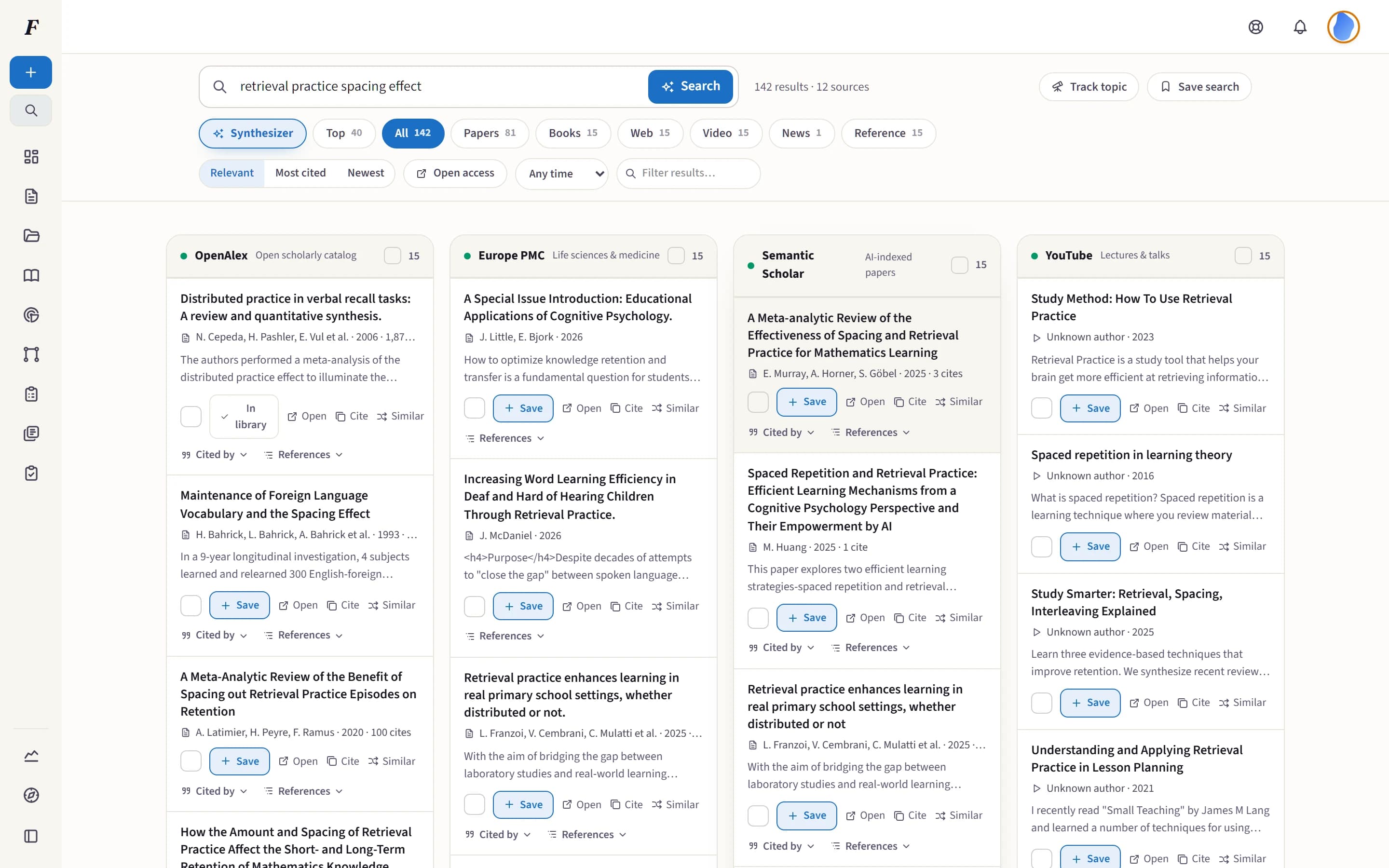
Task: Open the analytics chart icon in sidebar
Action: 31,756
